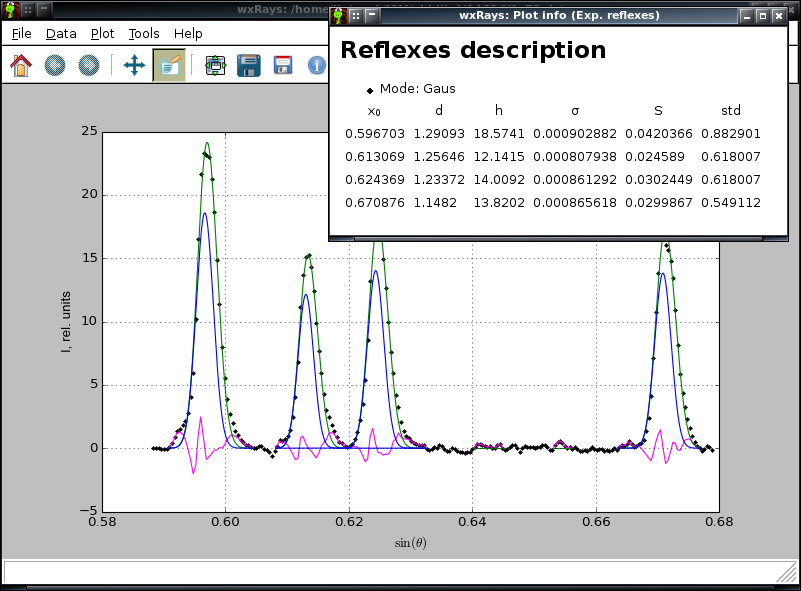Maximize the Plot info window
Screen dimensions: 801x591
click(x=763, y=16)
